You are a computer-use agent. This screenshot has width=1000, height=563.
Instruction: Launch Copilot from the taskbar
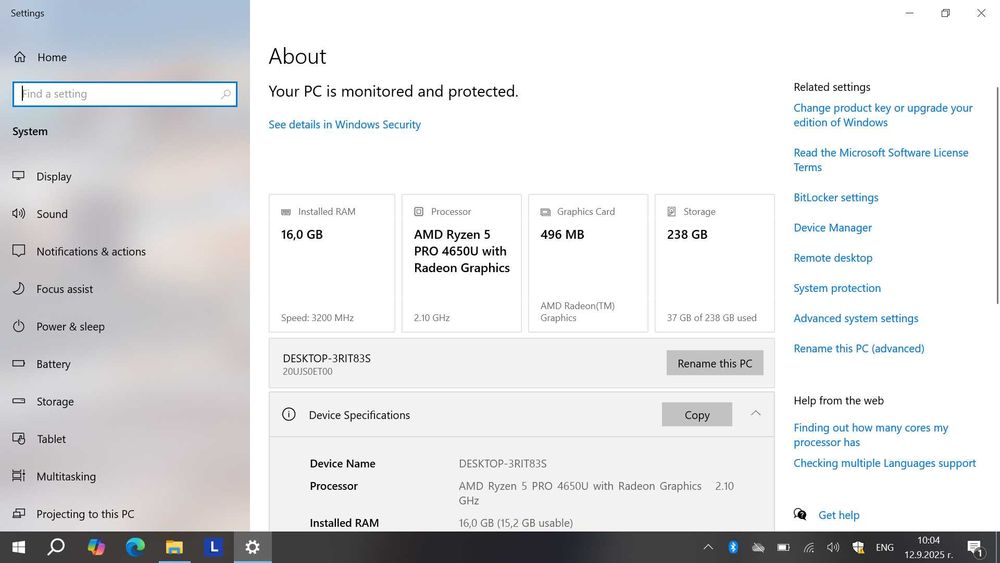coord(96,547)
